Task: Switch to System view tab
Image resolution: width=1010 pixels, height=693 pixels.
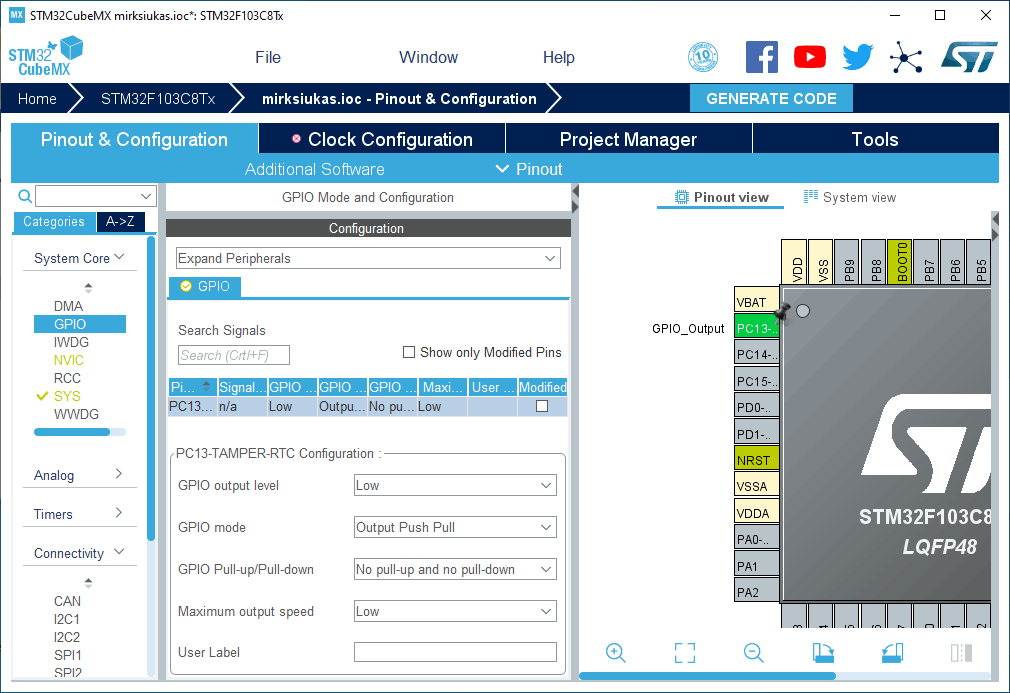Action: click(x=850, y=197)
